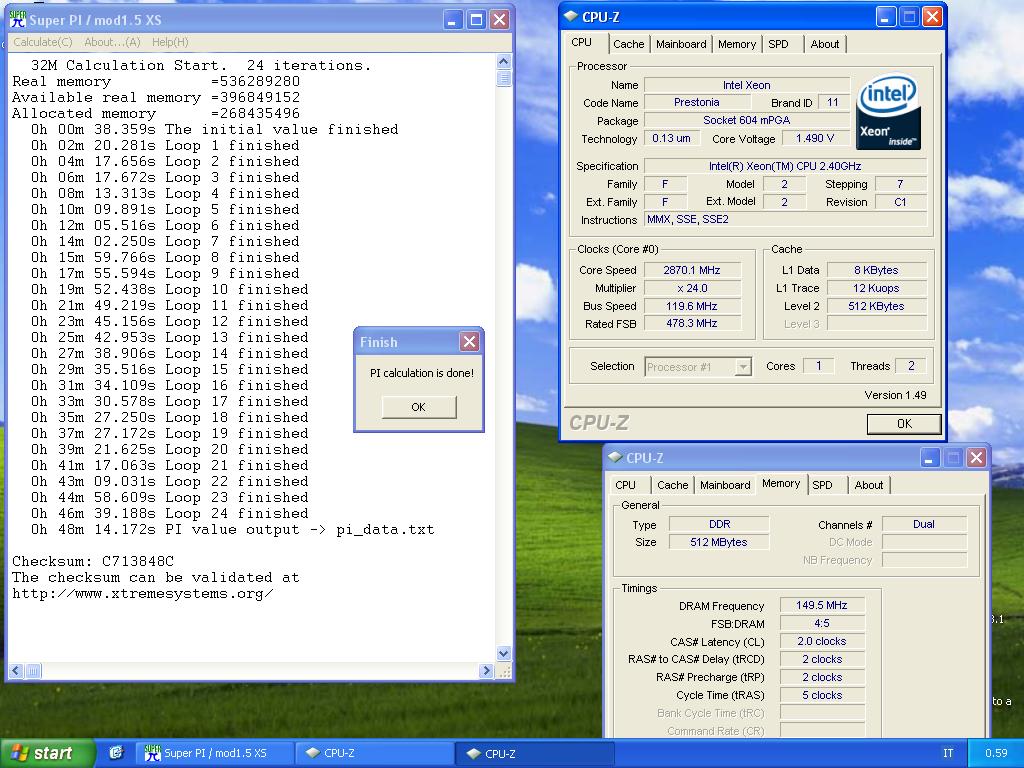
Task: Click Level 2 cache value 512 KBytes
Action: coord(876,306)
